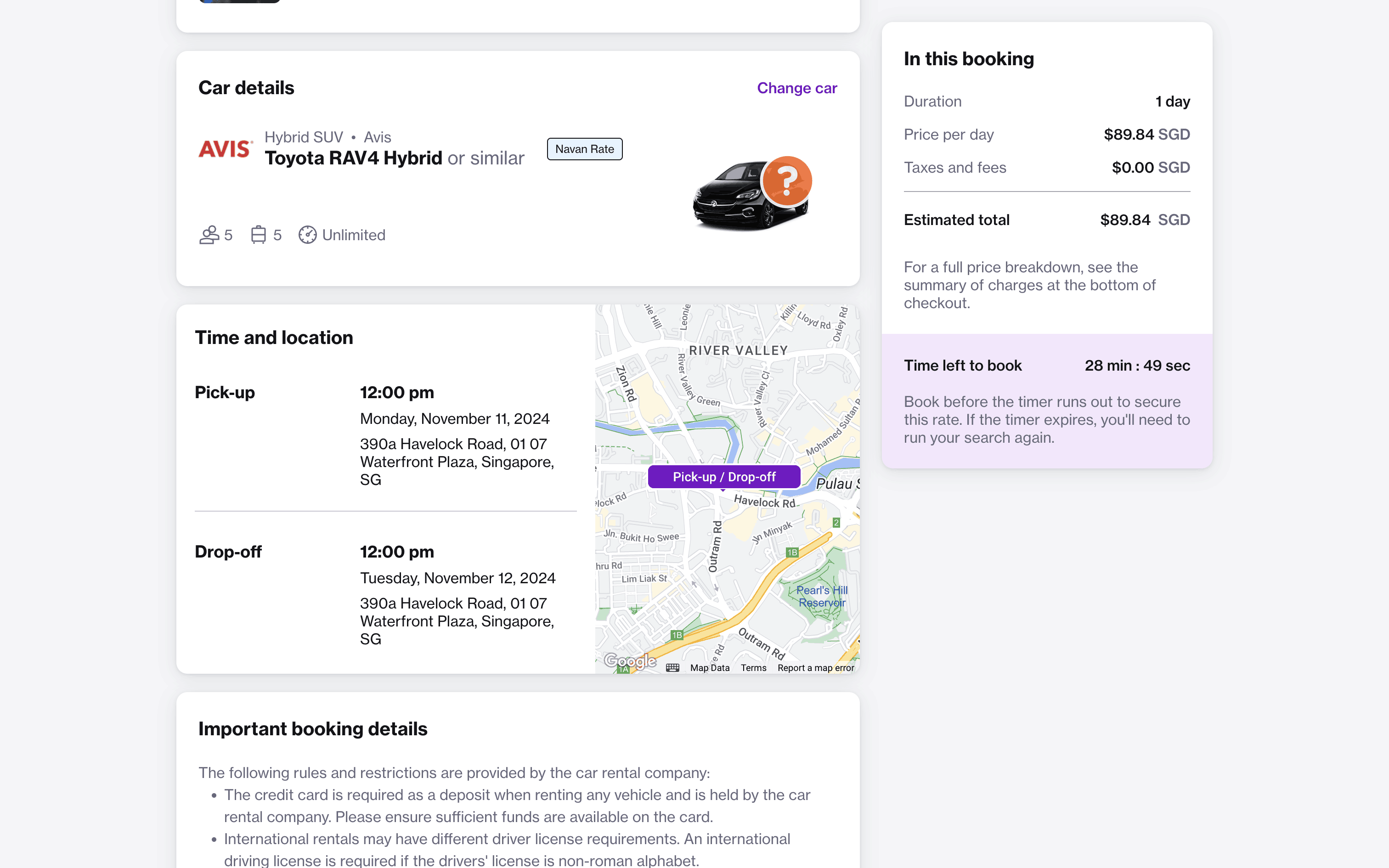Click the River Valley label on map
This screenshot has width=1389, height=868.
tap(738, 350)
